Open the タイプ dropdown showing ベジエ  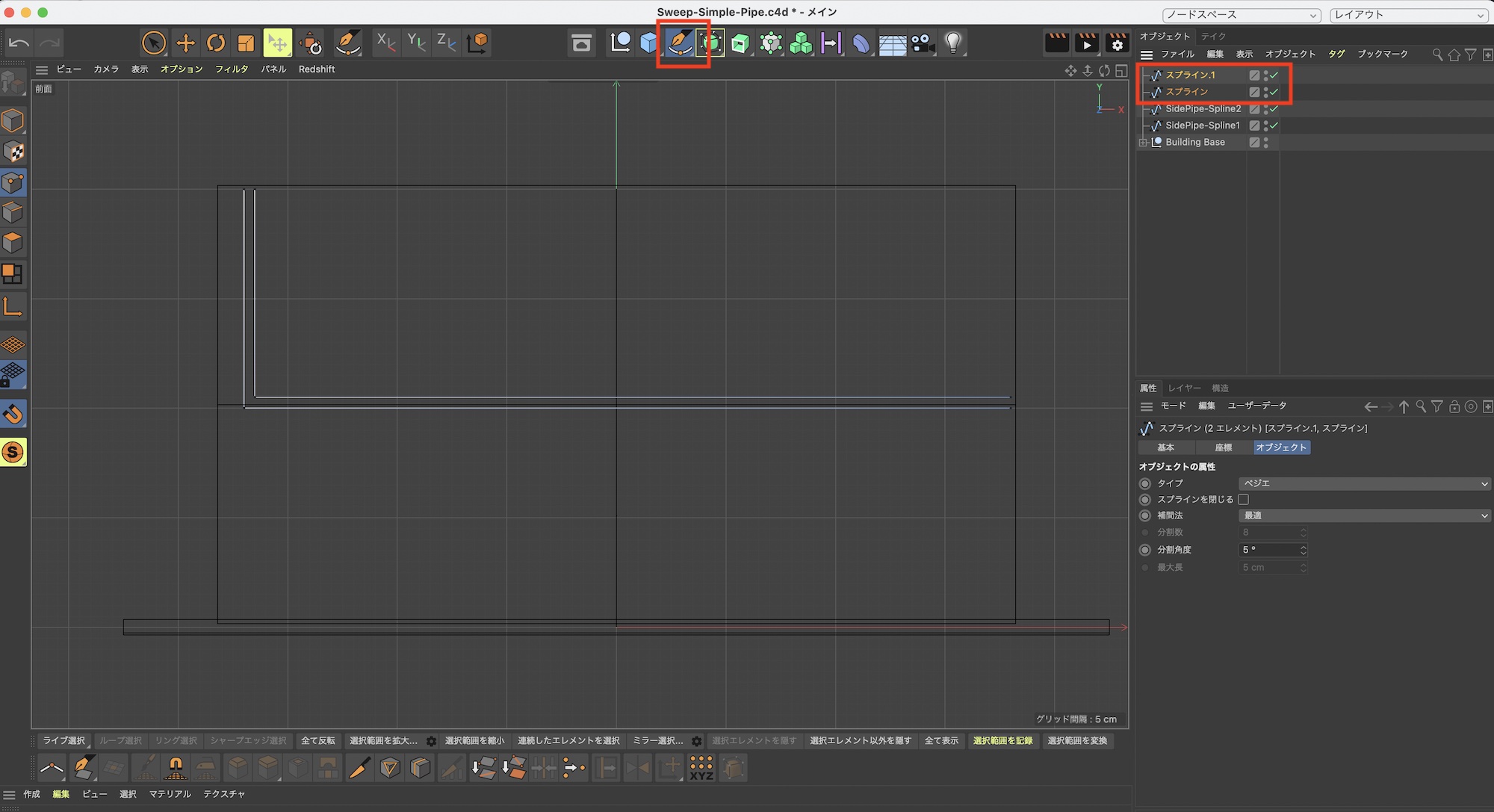[1364, 483]
